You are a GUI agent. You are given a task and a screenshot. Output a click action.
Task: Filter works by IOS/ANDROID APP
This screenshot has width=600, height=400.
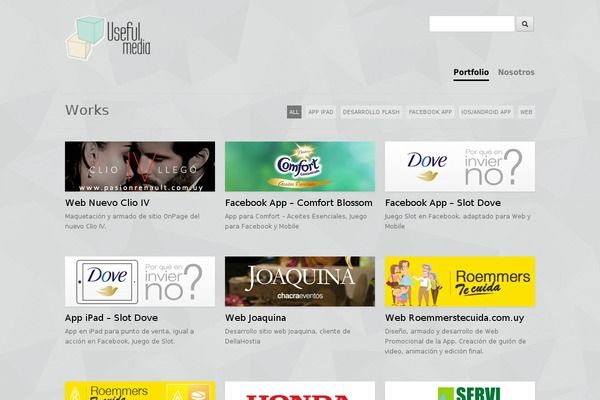[486, 112]
